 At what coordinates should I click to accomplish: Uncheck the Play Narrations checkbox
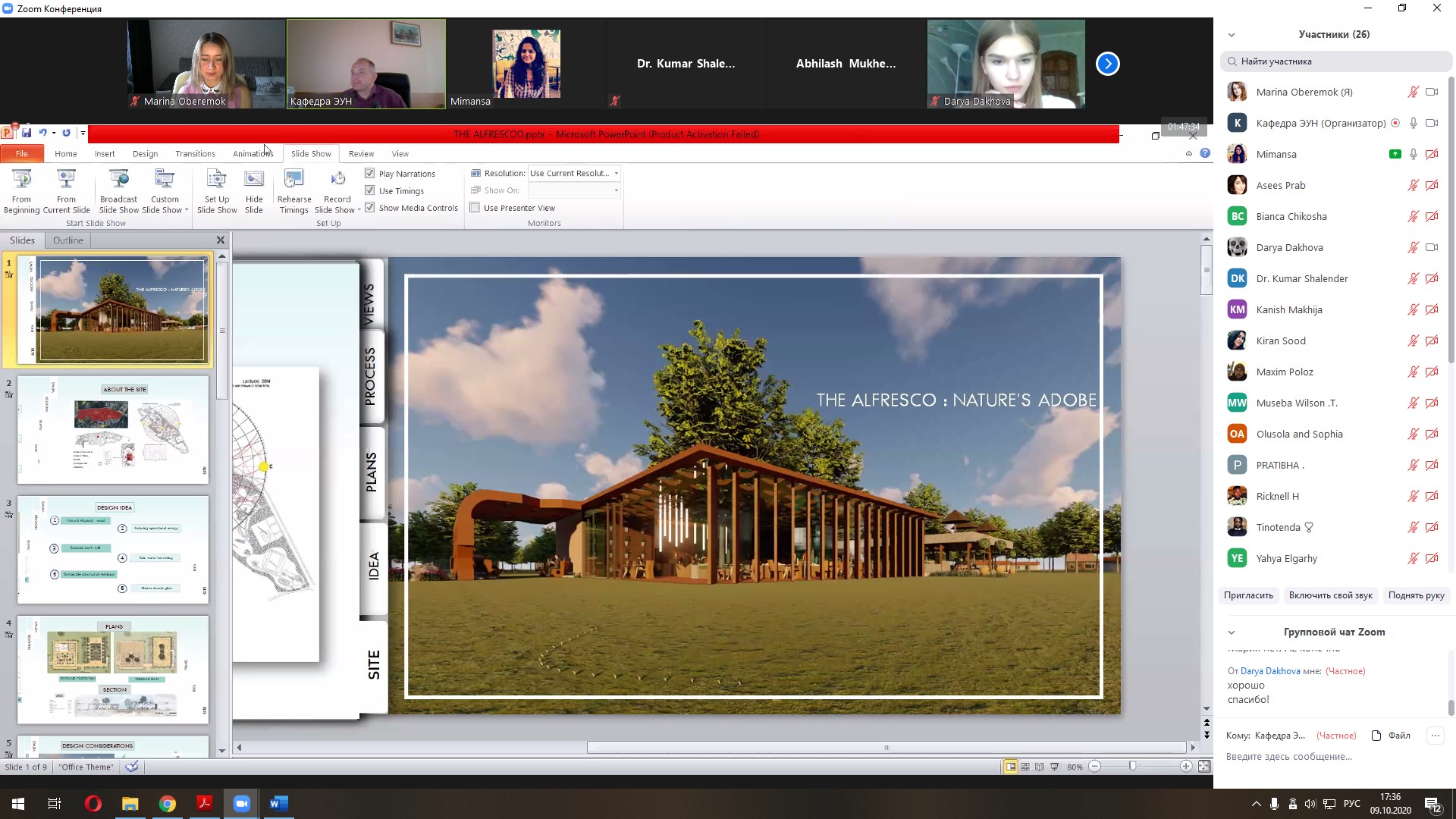pyautogui.click(x=370, y=174)
